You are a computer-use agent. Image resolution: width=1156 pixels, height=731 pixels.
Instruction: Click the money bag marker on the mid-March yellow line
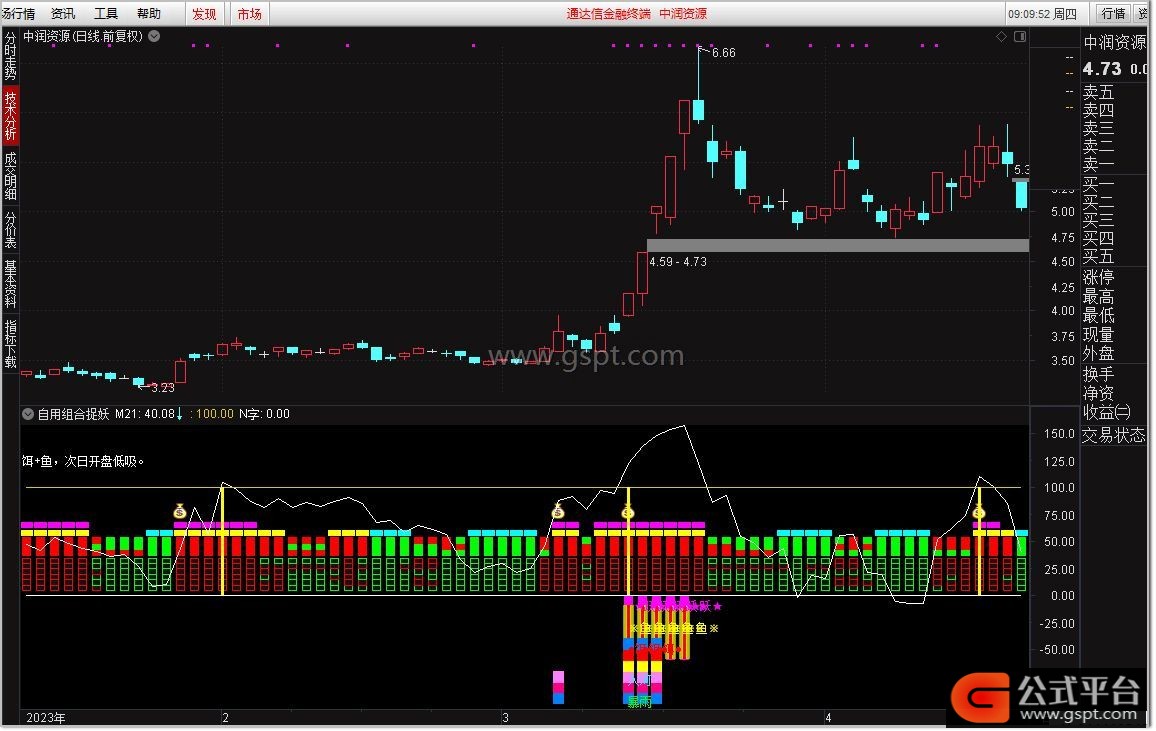[627, 511]
